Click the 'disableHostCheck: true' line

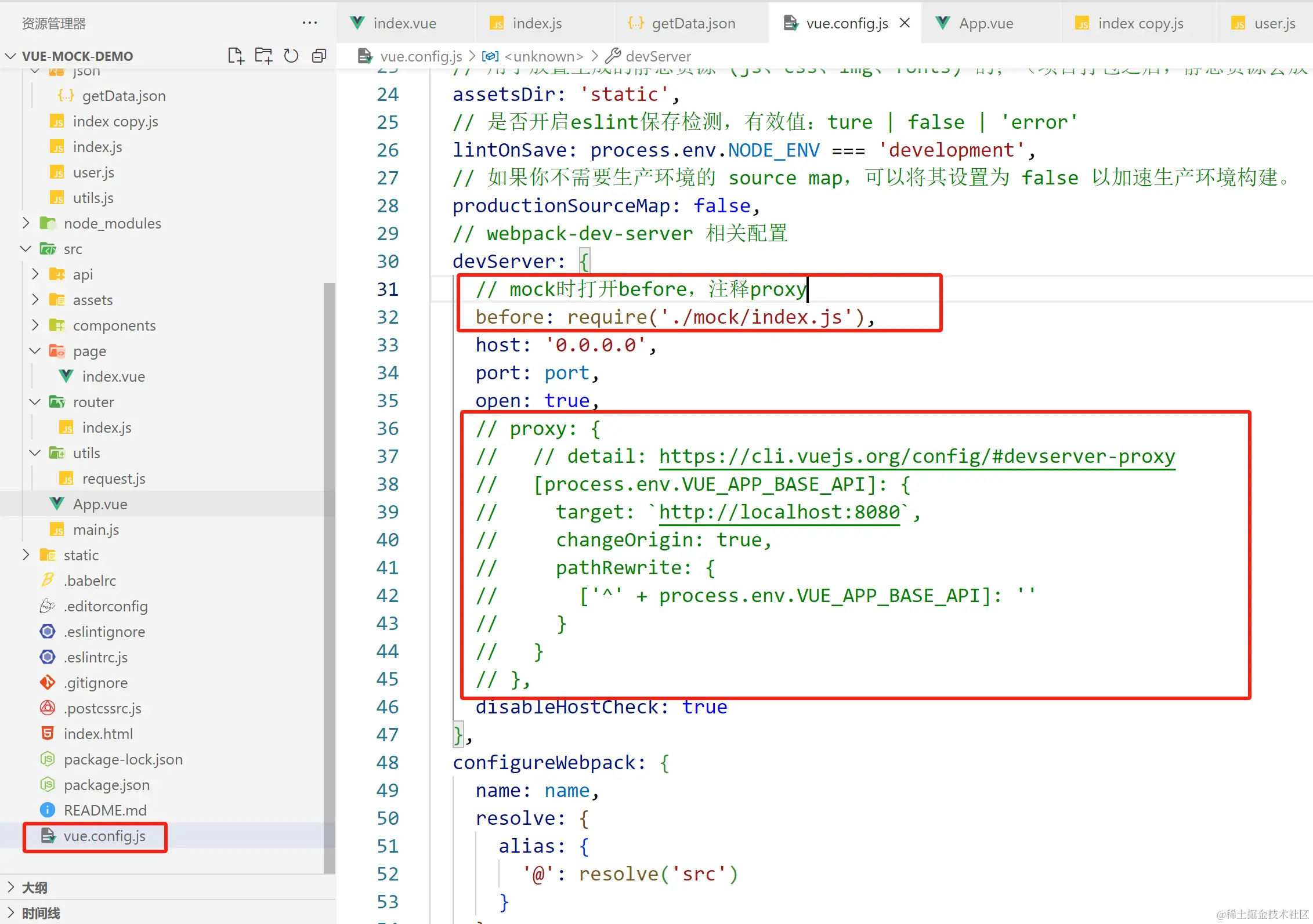[x=601, y=707]
